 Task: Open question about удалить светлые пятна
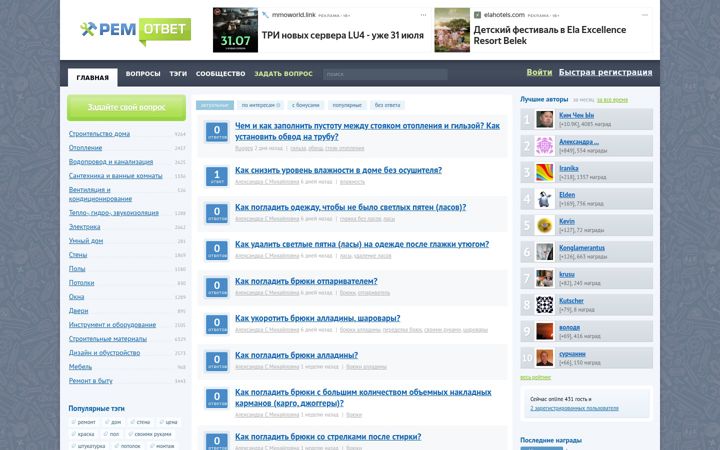tap(362, 244)
